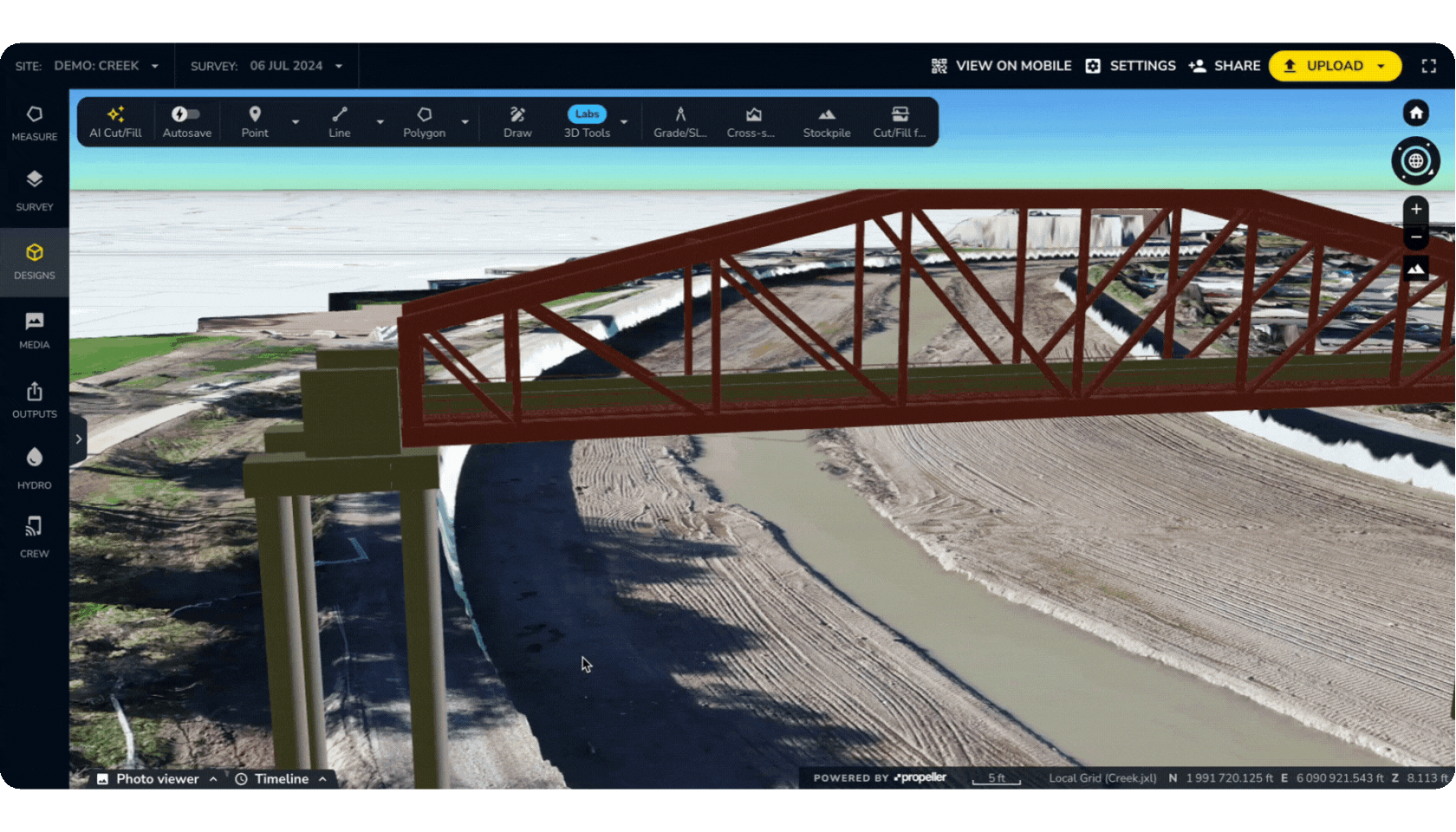Click the yellow Upload button

(x=1335, y=66)
